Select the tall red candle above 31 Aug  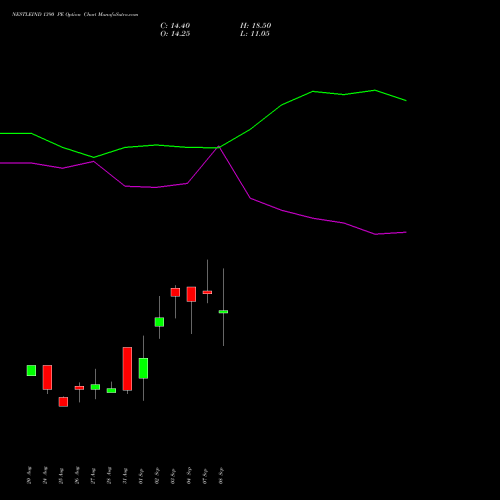[127, 369]
